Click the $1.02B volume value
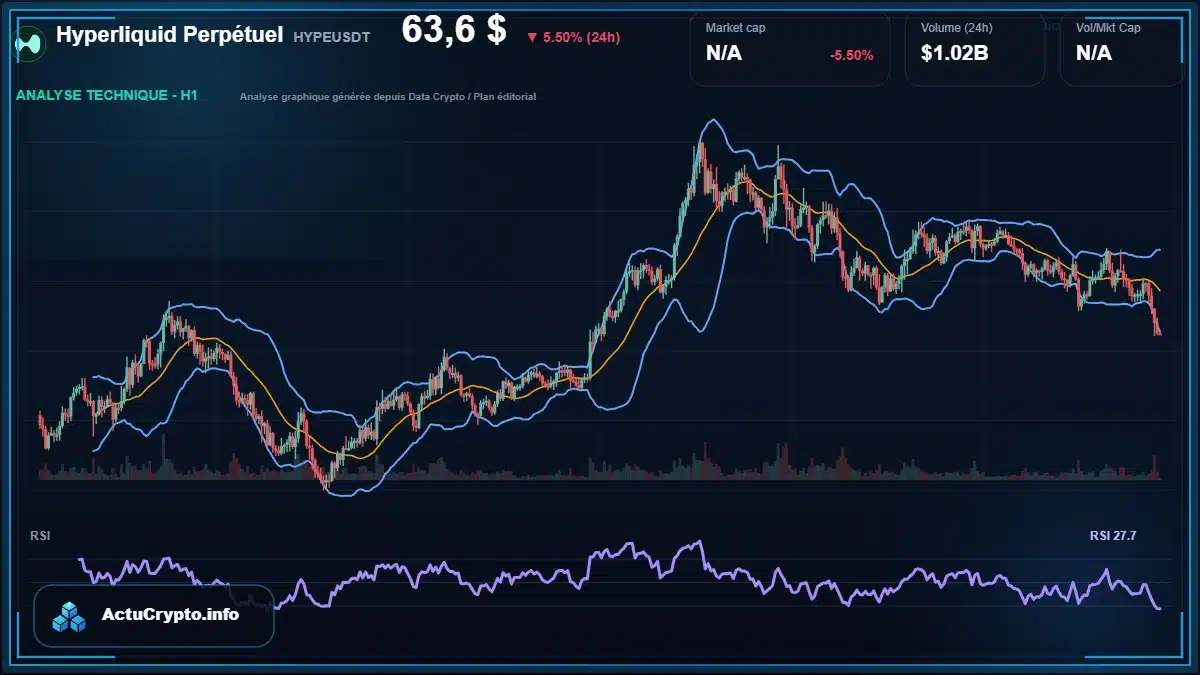Screen dimensions: 1200x675 tap(954, 54)
